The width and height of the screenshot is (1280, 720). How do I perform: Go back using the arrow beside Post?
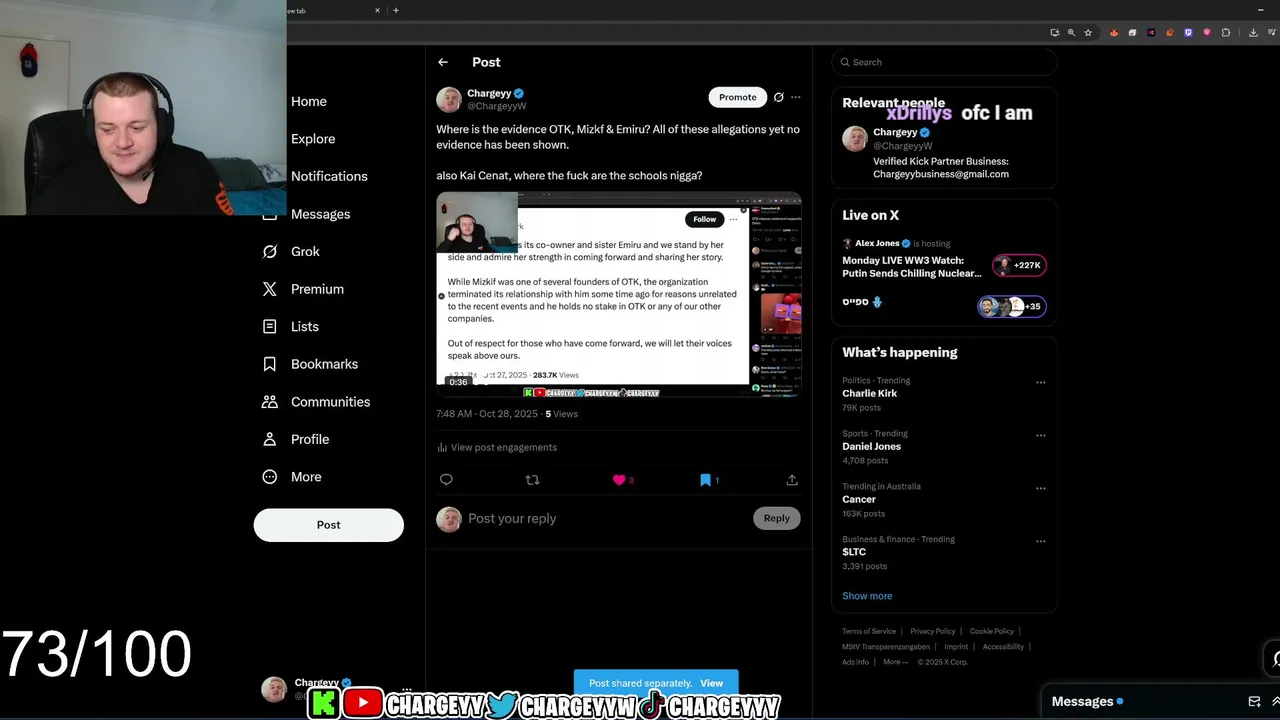click(x=443, y=62)
